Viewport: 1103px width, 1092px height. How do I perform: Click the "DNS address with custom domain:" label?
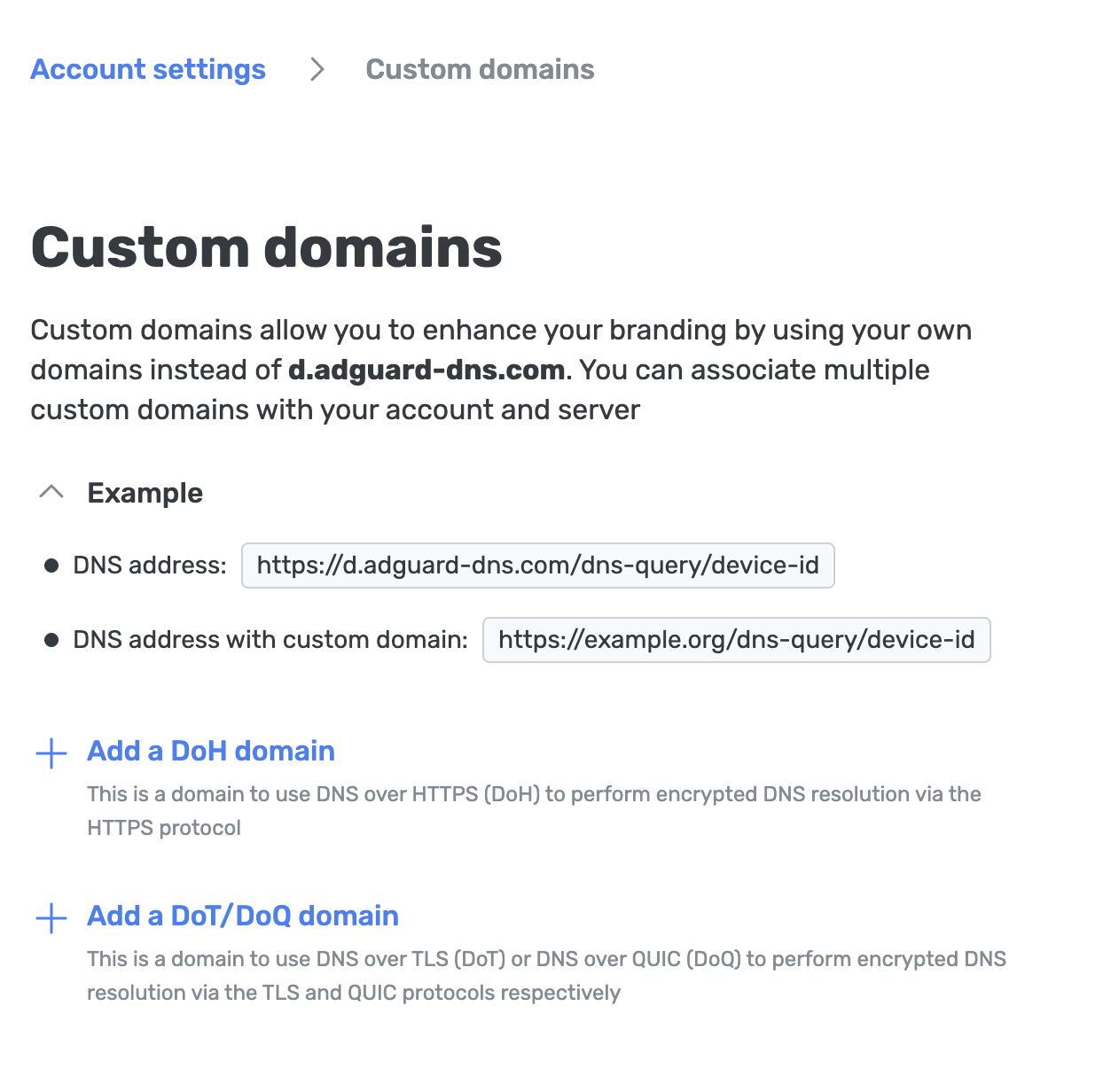[x=270, y=640]
